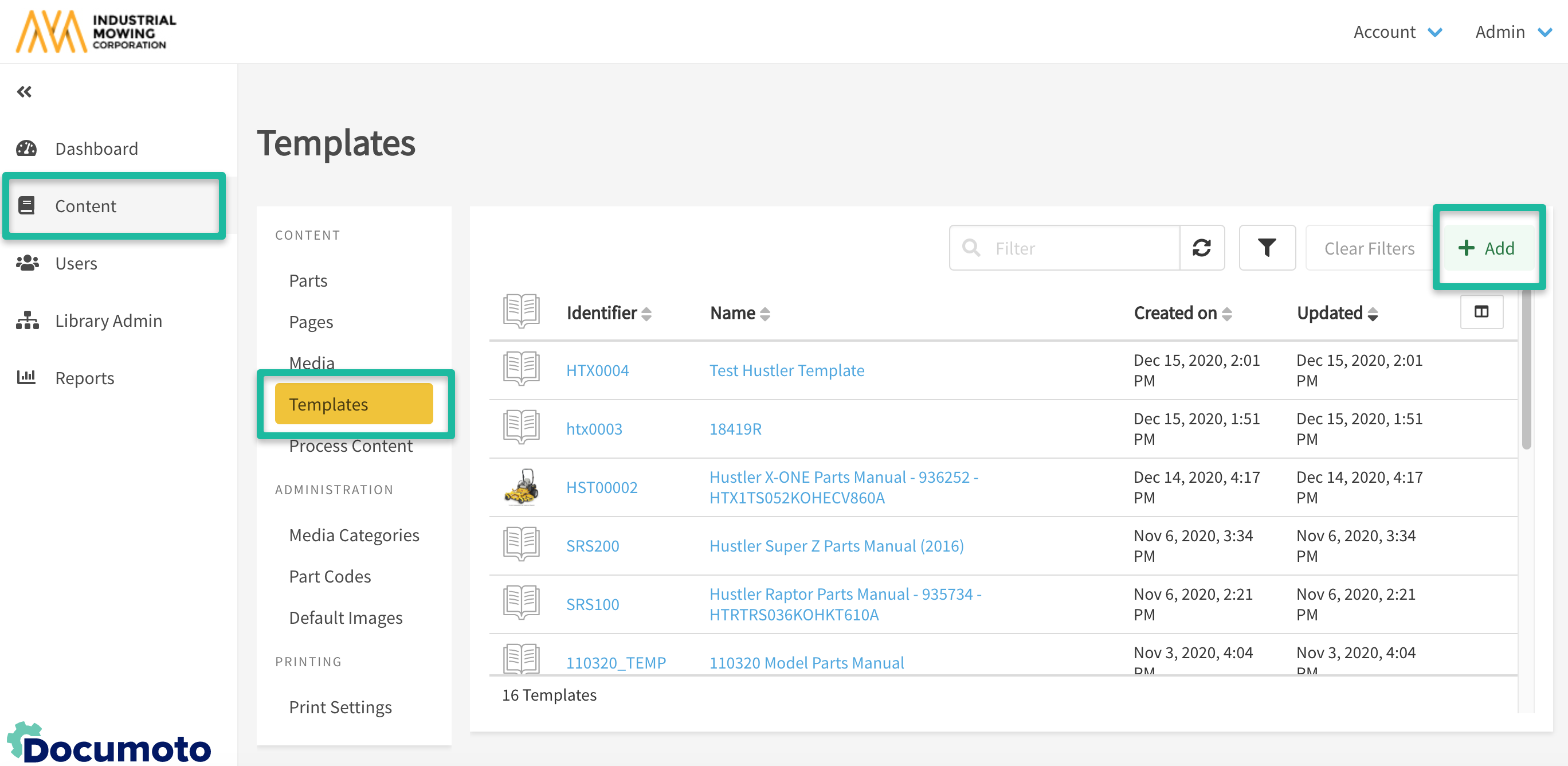Collapse the sidebar with double-chevron icon

click(24, 92)
